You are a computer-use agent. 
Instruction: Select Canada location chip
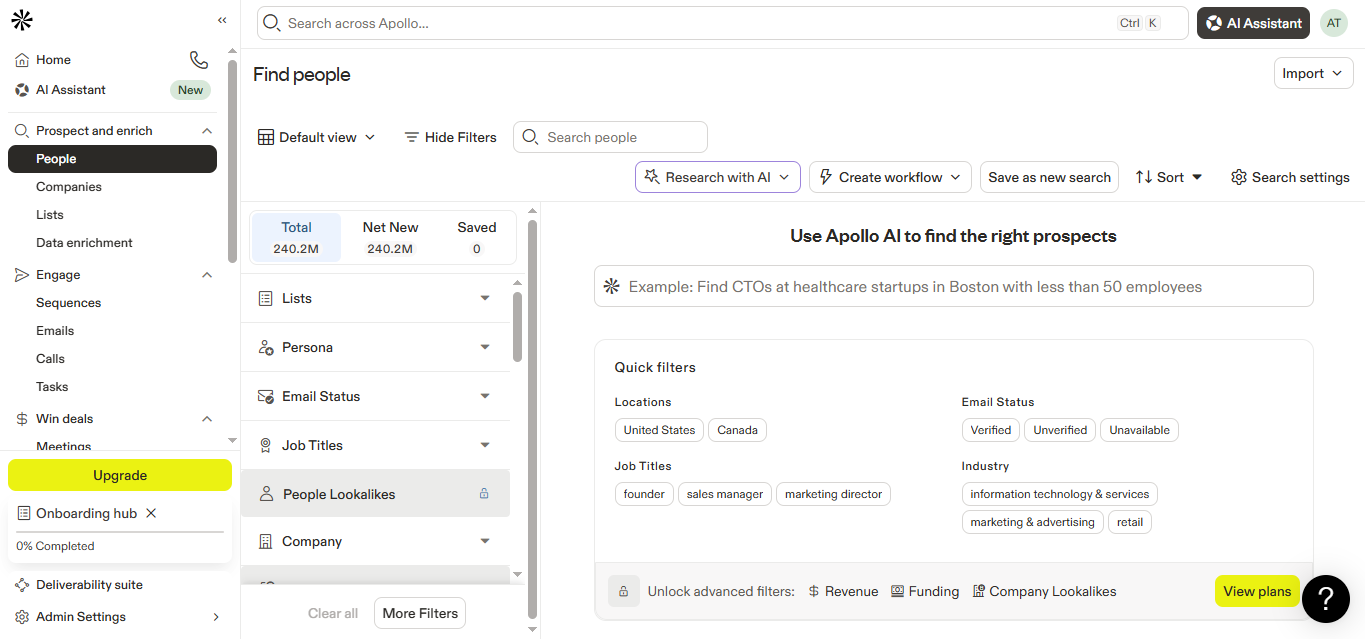(738, 430)
